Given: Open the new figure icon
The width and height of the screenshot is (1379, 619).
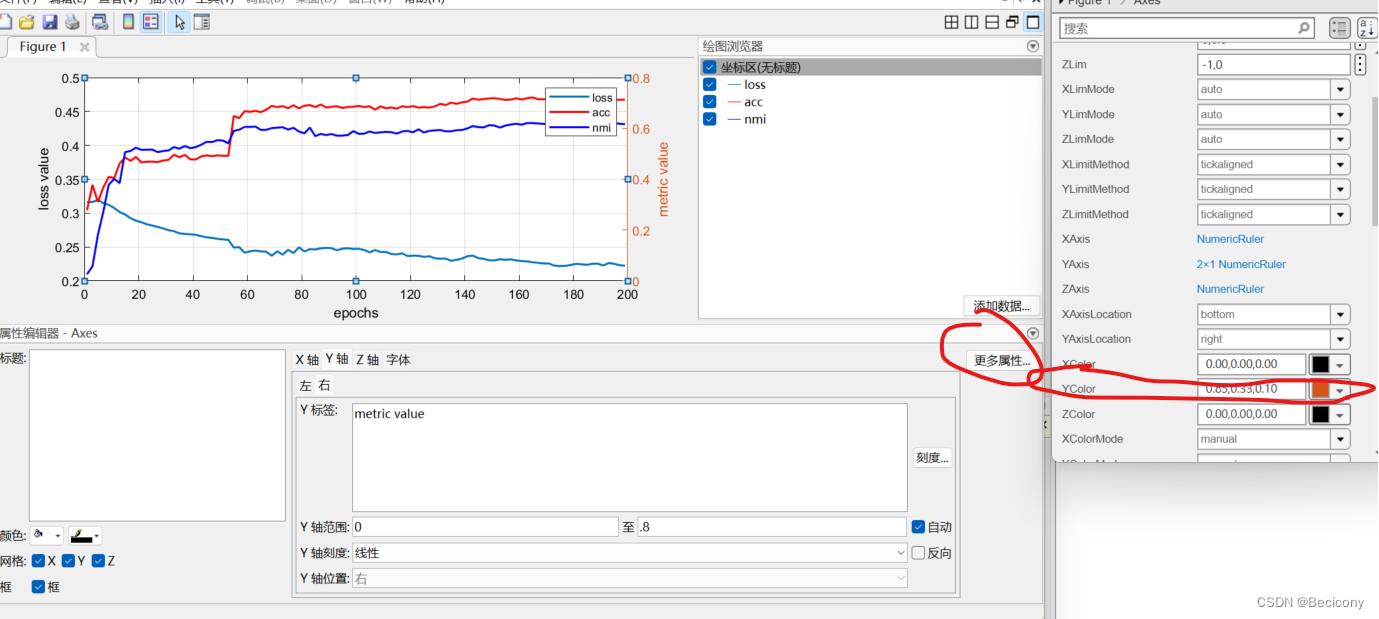Looking at the screenshot, I should 7,22.
